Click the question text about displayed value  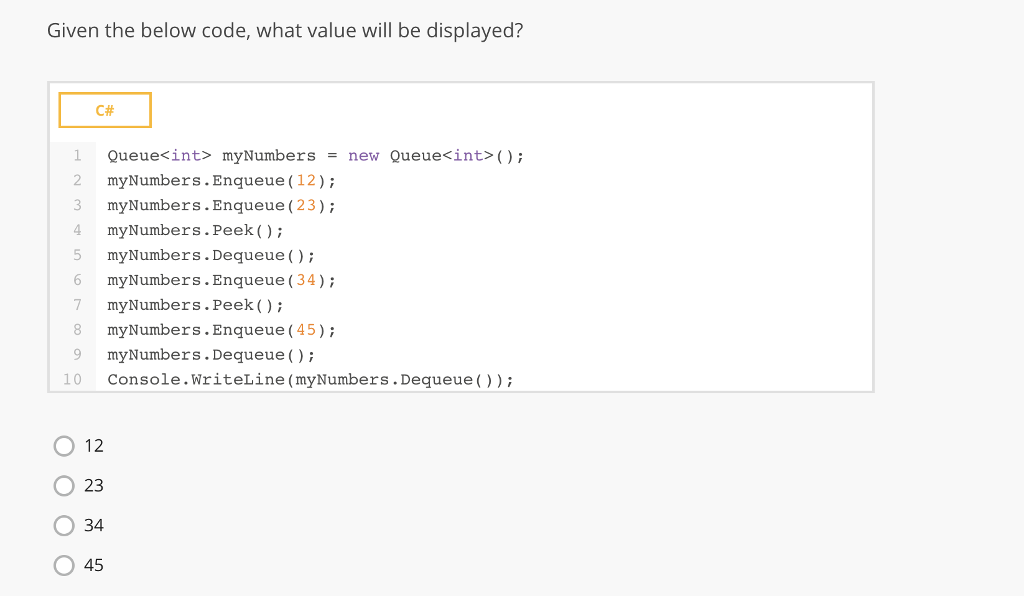(x=285, y=31)
